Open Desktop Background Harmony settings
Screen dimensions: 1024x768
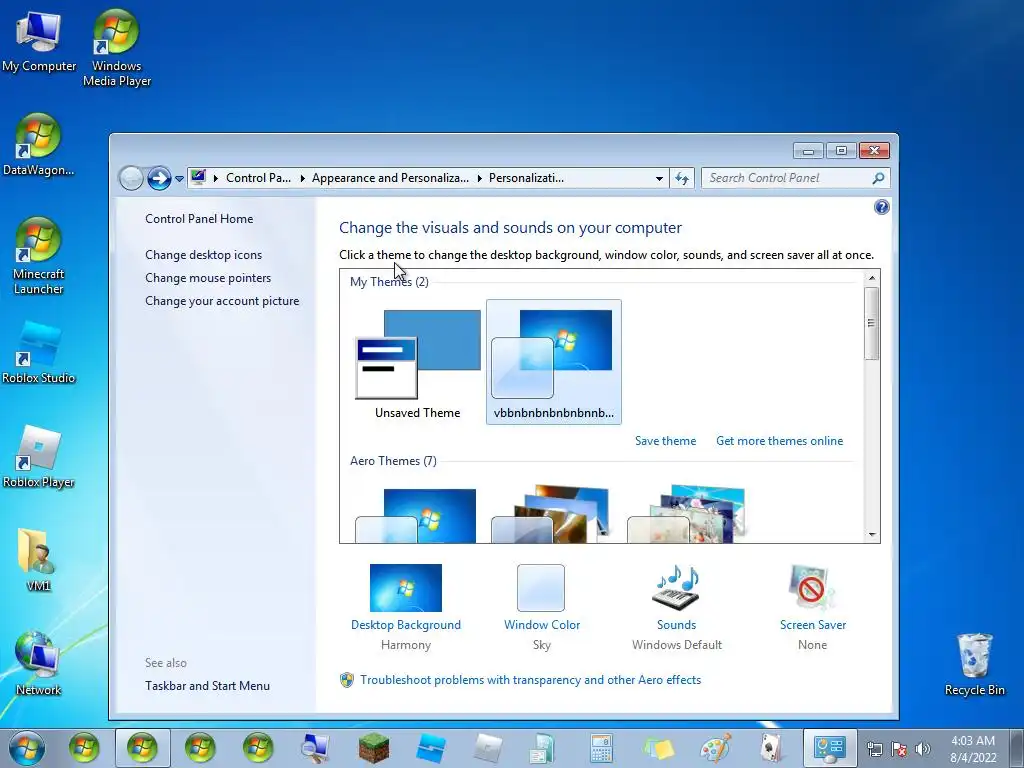click(406, 607)
